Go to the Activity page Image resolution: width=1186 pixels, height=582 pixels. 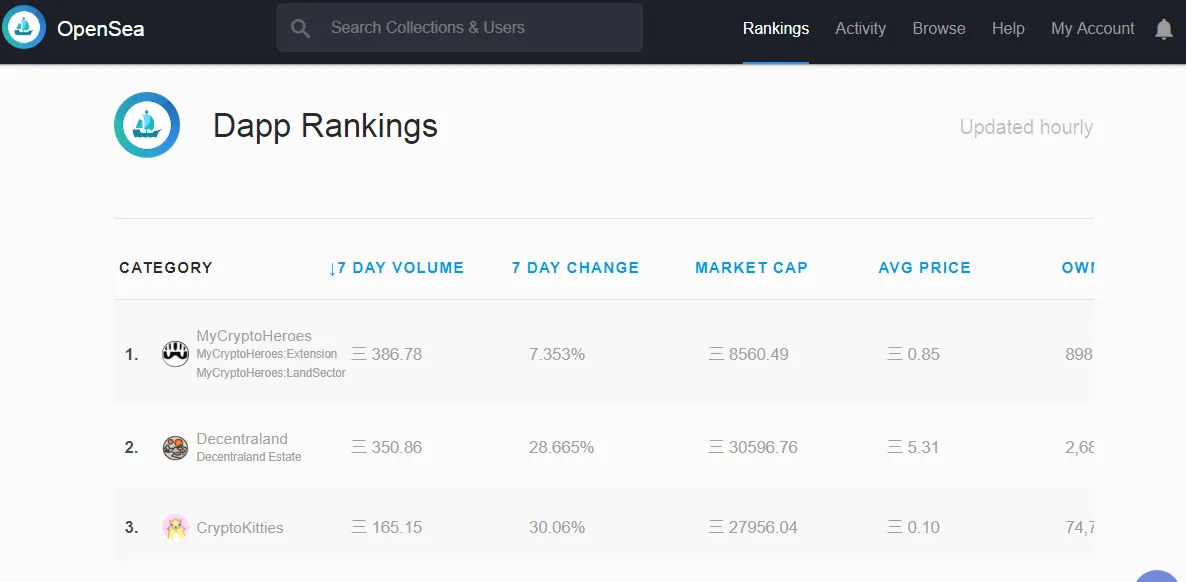(860, 29)
